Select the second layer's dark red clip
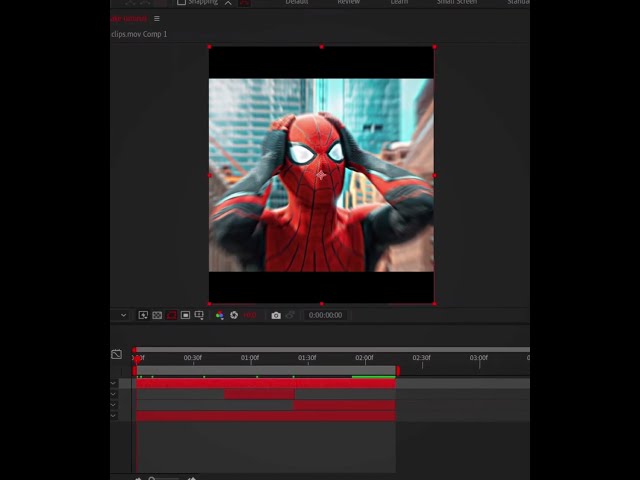This screenshot has width=640, height=480. (x=259, y=394)
